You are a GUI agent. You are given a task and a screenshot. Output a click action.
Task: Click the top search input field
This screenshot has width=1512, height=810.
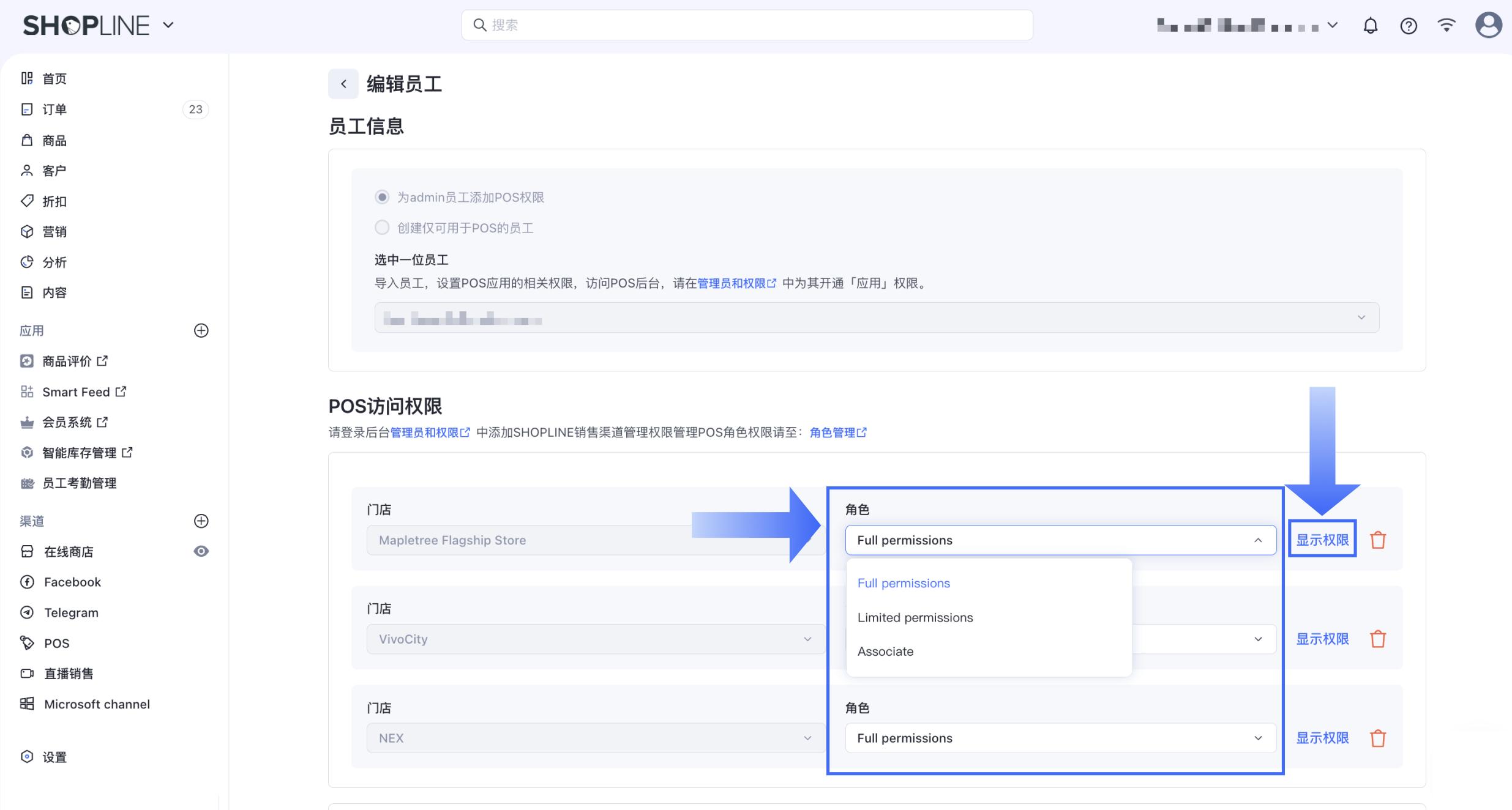coord(747,25)
